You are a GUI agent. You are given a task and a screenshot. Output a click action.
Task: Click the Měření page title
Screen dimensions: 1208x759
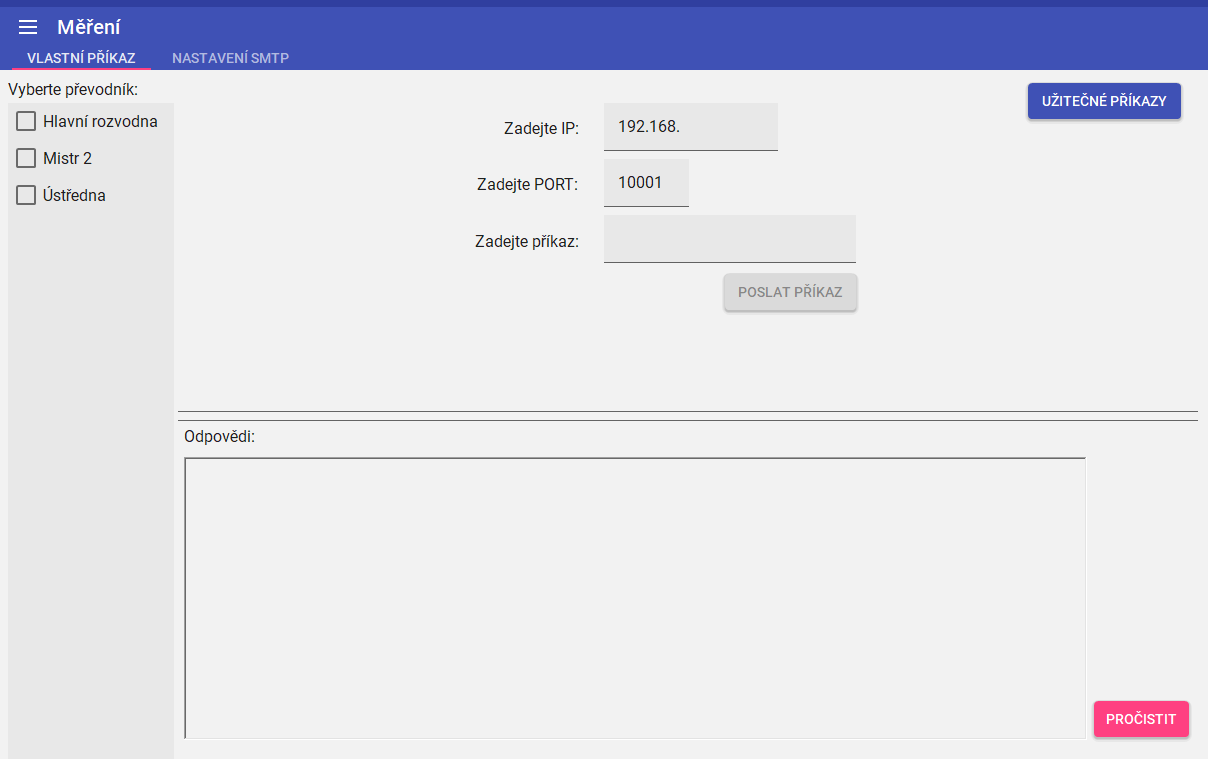point(89,28)
